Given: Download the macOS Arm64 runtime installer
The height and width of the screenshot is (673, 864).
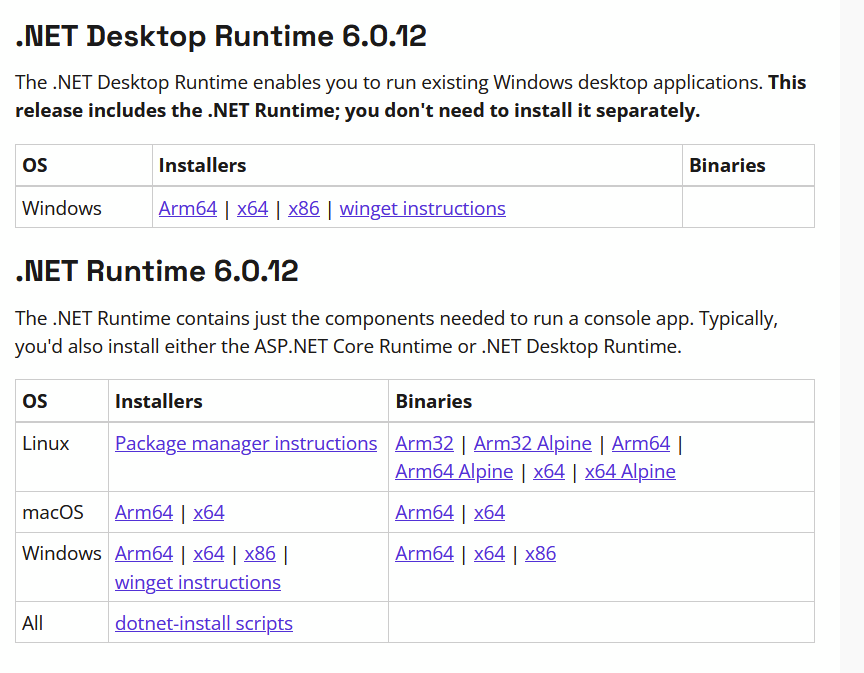Looking at the screenshot, I should [144, 512].
